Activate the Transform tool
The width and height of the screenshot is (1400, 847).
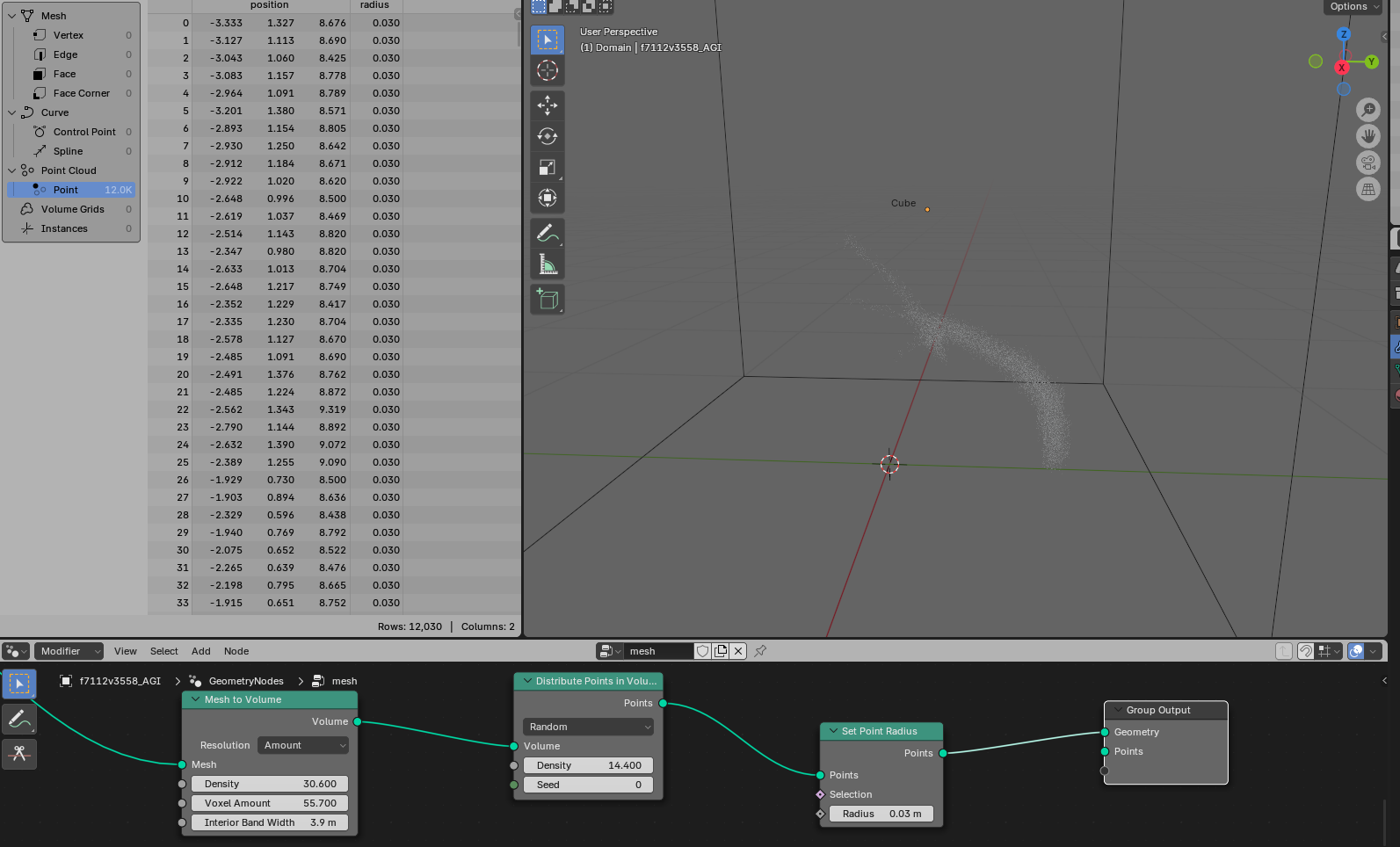(548, 198)
